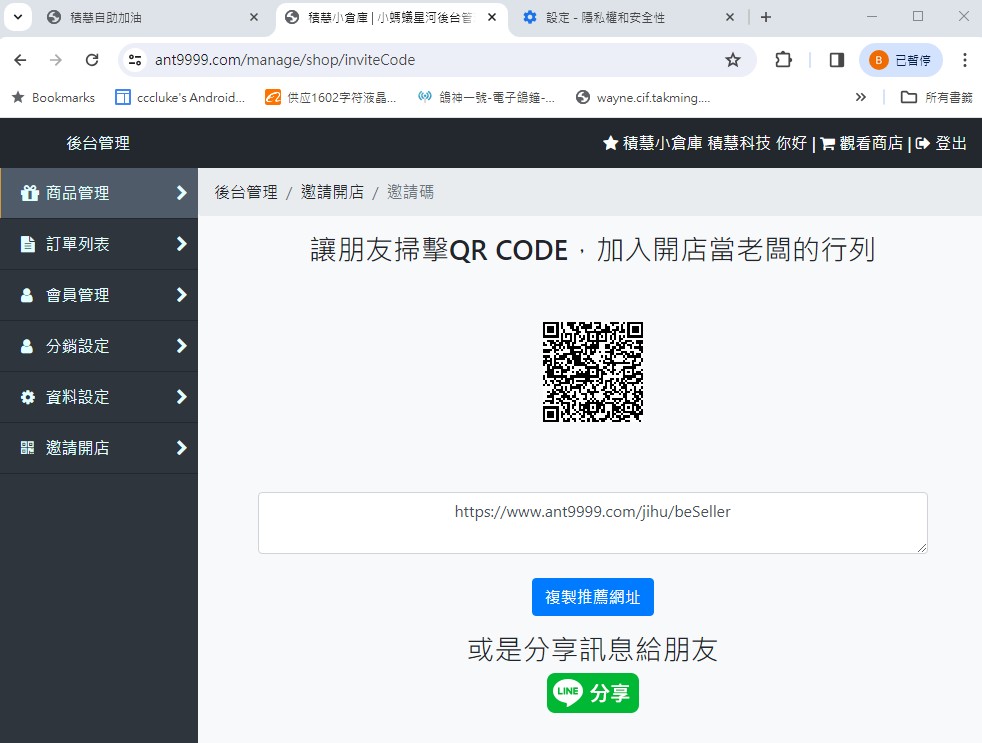Open the 商品管理 sidebar menu
The height and width of the screenshot is (743, 982).
pos(99,193)
